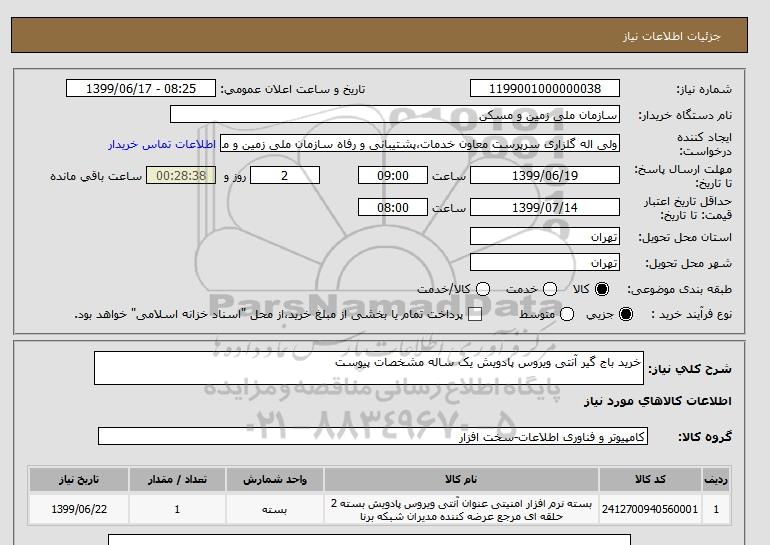770x545 pixels.
Task: Click the واحد شمارش column header
Action: click(x=275, y=479)
